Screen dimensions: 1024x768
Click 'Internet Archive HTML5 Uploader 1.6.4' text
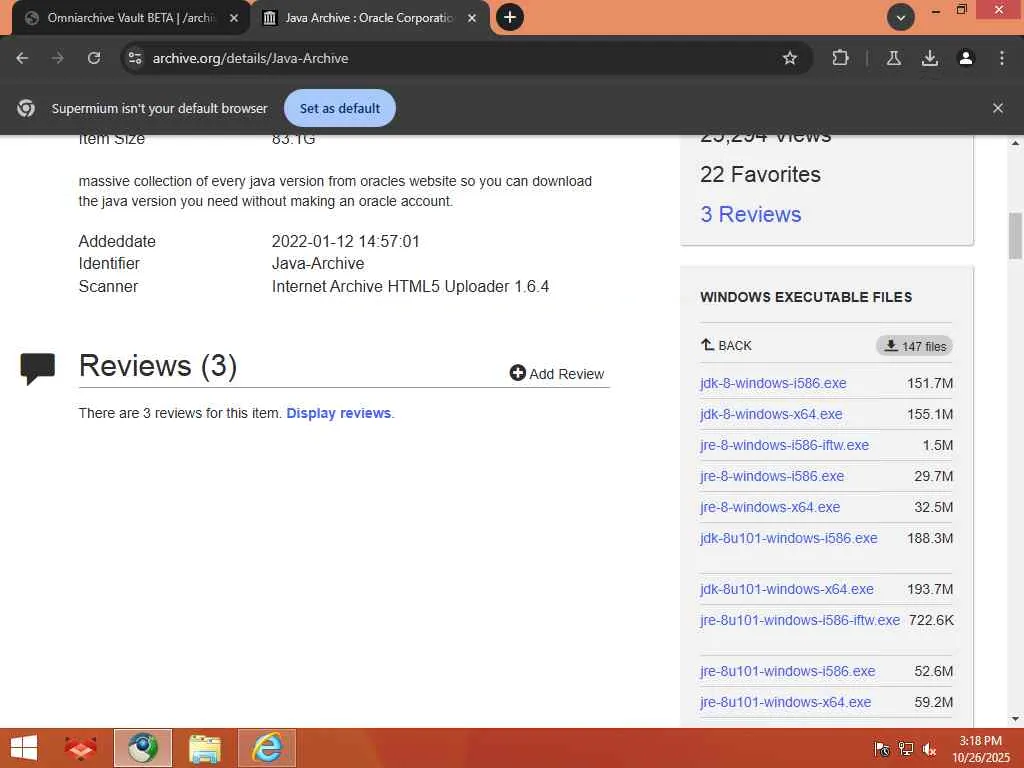(x=410, y=287)
